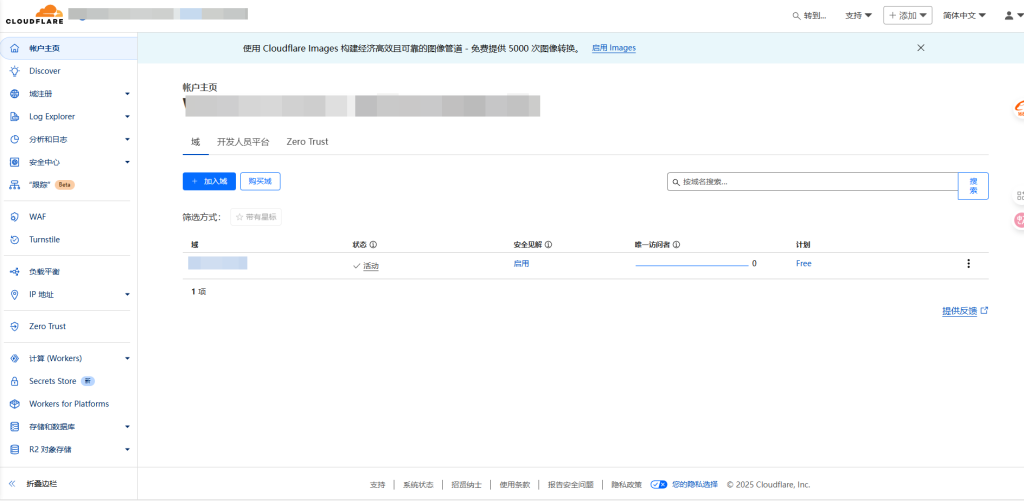
Task: Open WAF in the sidebar
Action: click(x=38, y=217)
